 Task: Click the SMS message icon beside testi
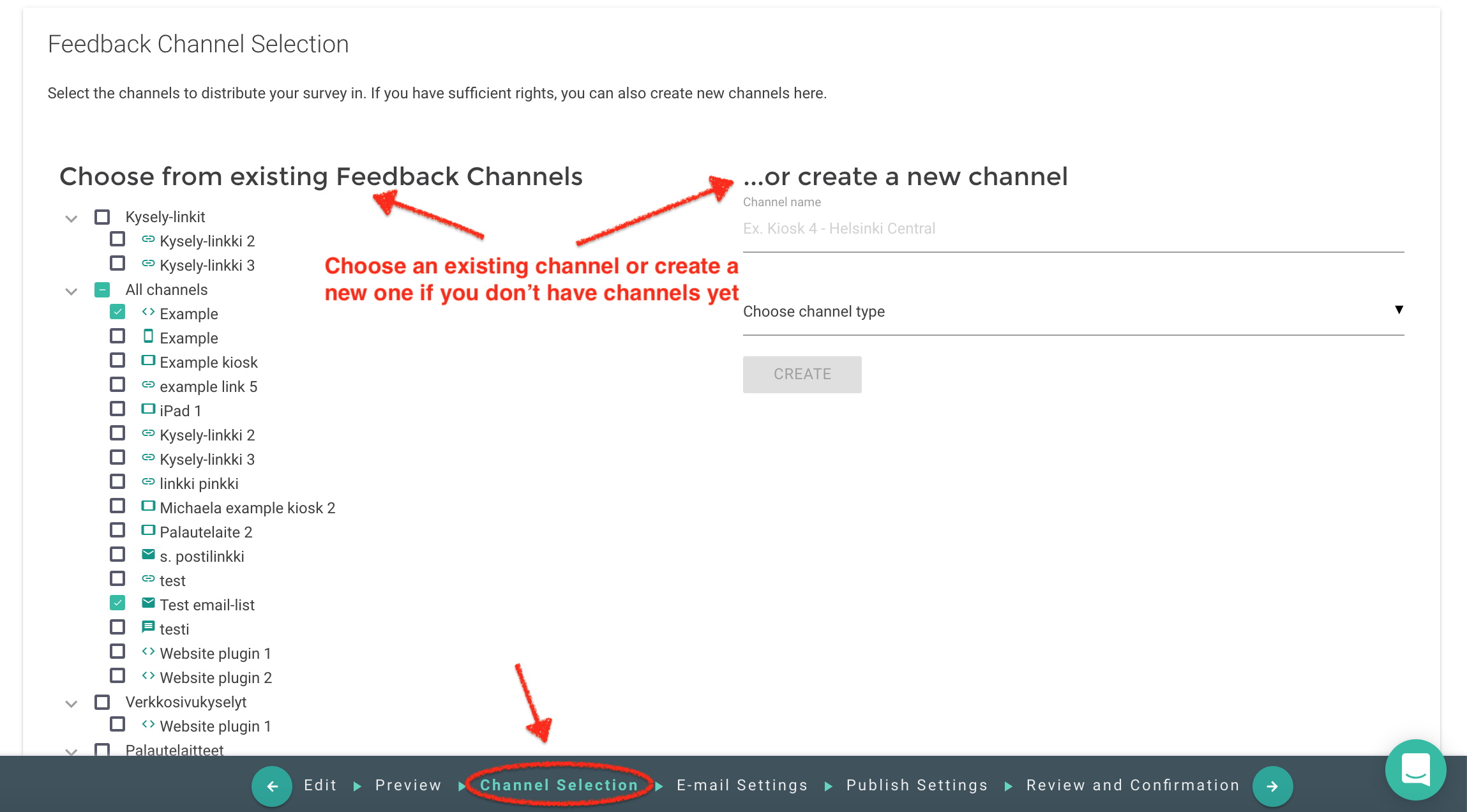click(148, 628)
